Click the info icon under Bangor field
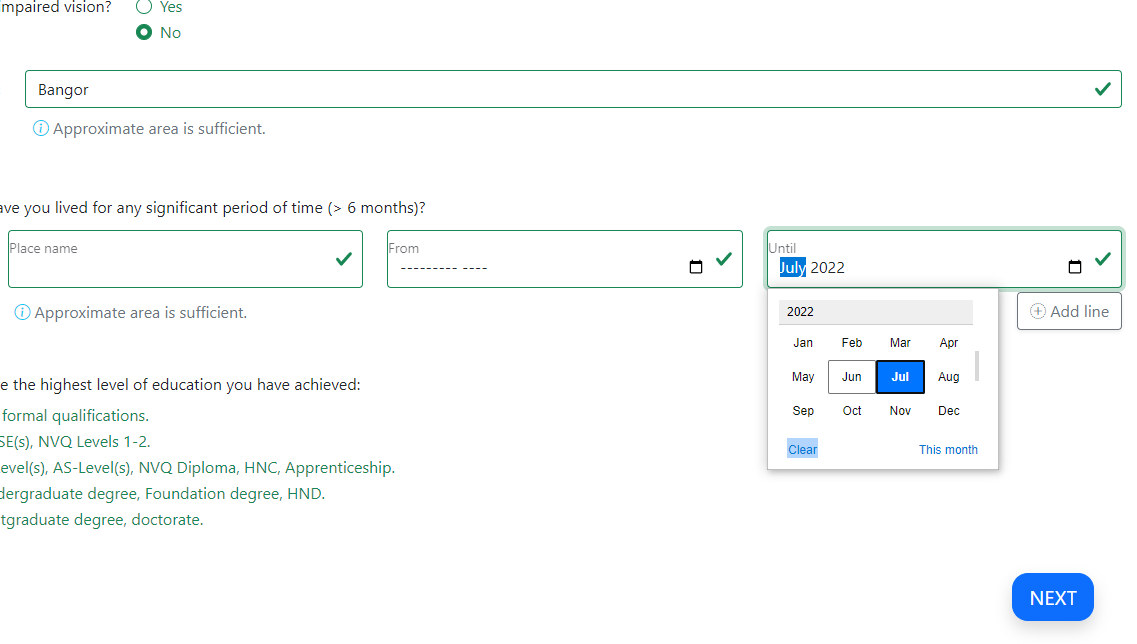1137x644 pixels. 41,128
